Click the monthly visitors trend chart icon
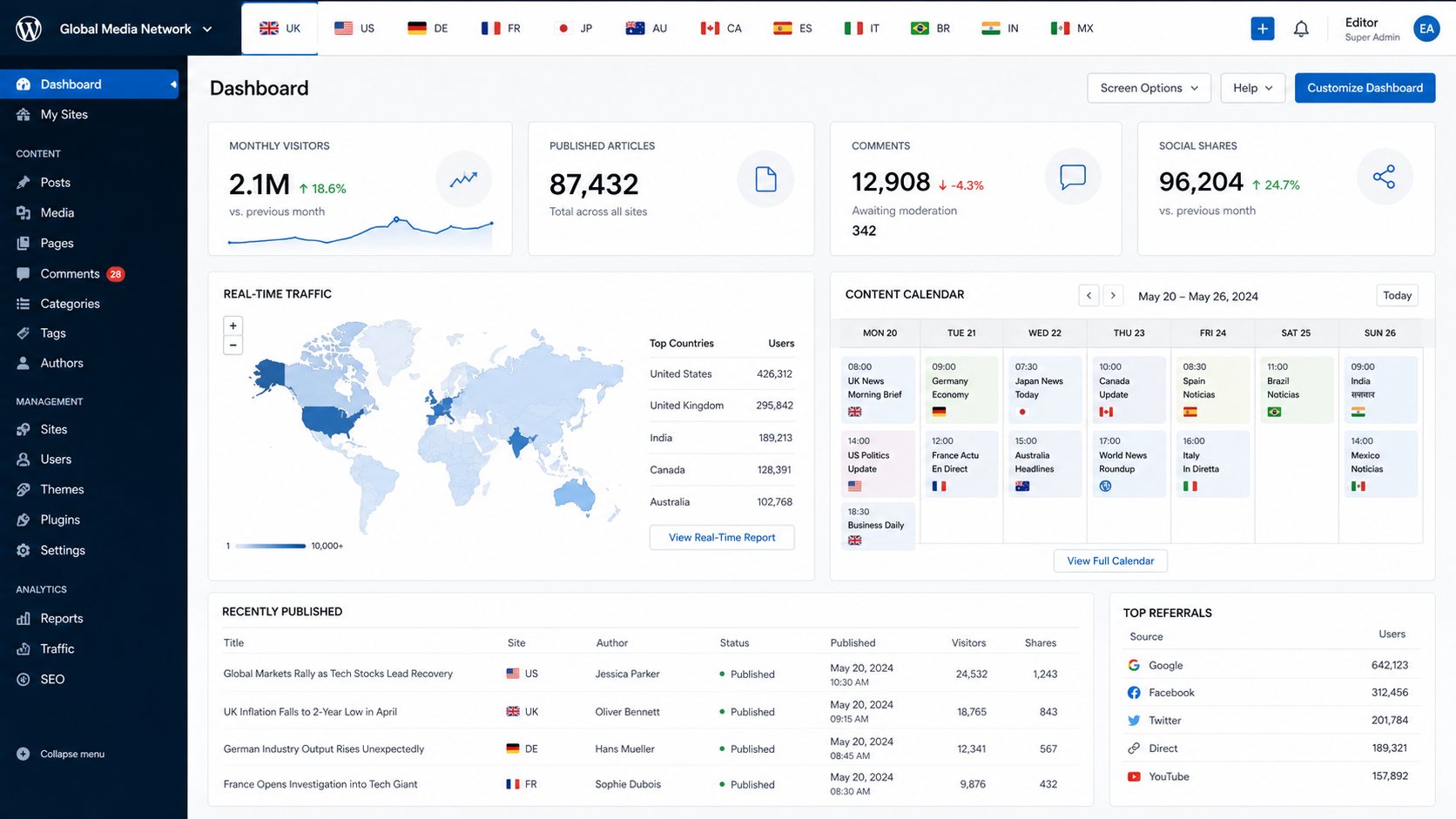The width and height of the screenshot is (1456, 819). click(x=463, y=179)
